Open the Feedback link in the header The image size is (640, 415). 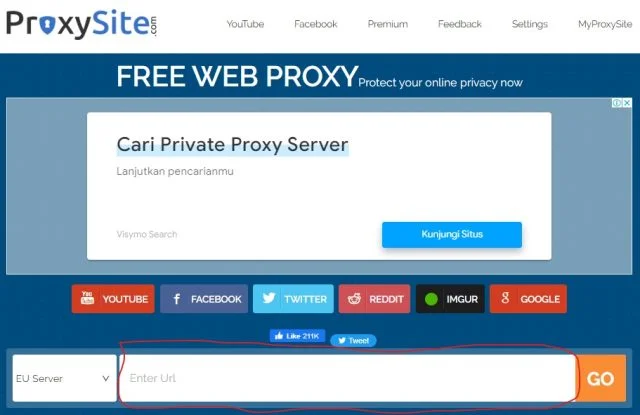(x=460, y=24)
